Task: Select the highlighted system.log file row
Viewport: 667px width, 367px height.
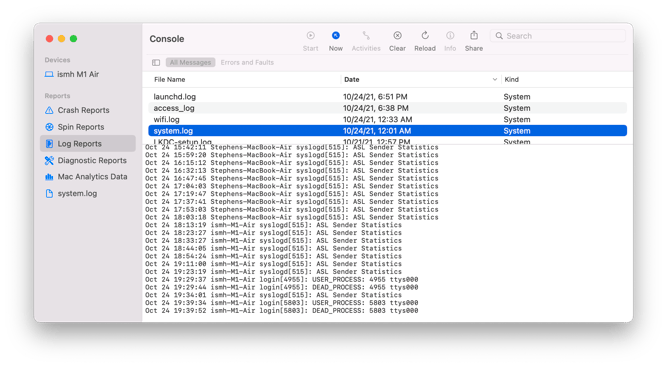Action: point(388,131)
